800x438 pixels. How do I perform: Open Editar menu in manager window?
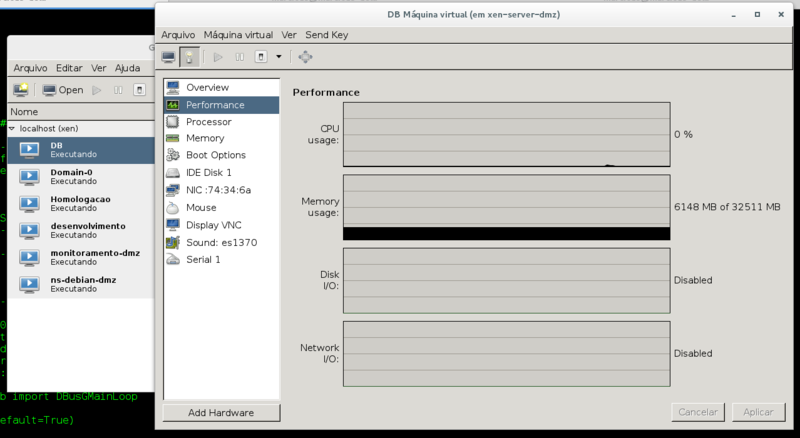point(69,68)
